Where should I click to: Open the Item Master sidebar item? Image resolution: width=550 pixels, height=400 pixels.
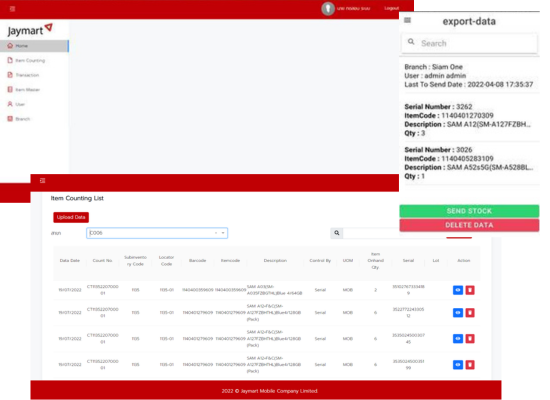coord(24,90)
